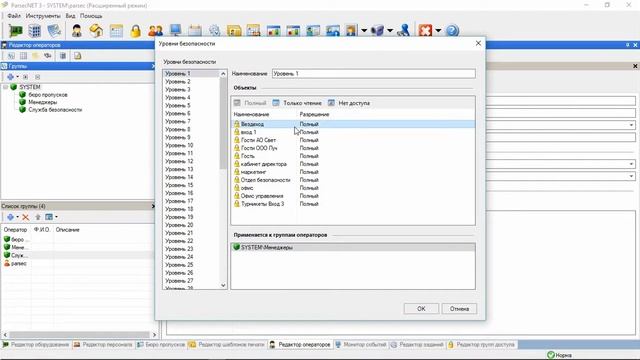Select Менеджеры in the groups tree
The height and width of the screenshot is (360, 640).
43,102
